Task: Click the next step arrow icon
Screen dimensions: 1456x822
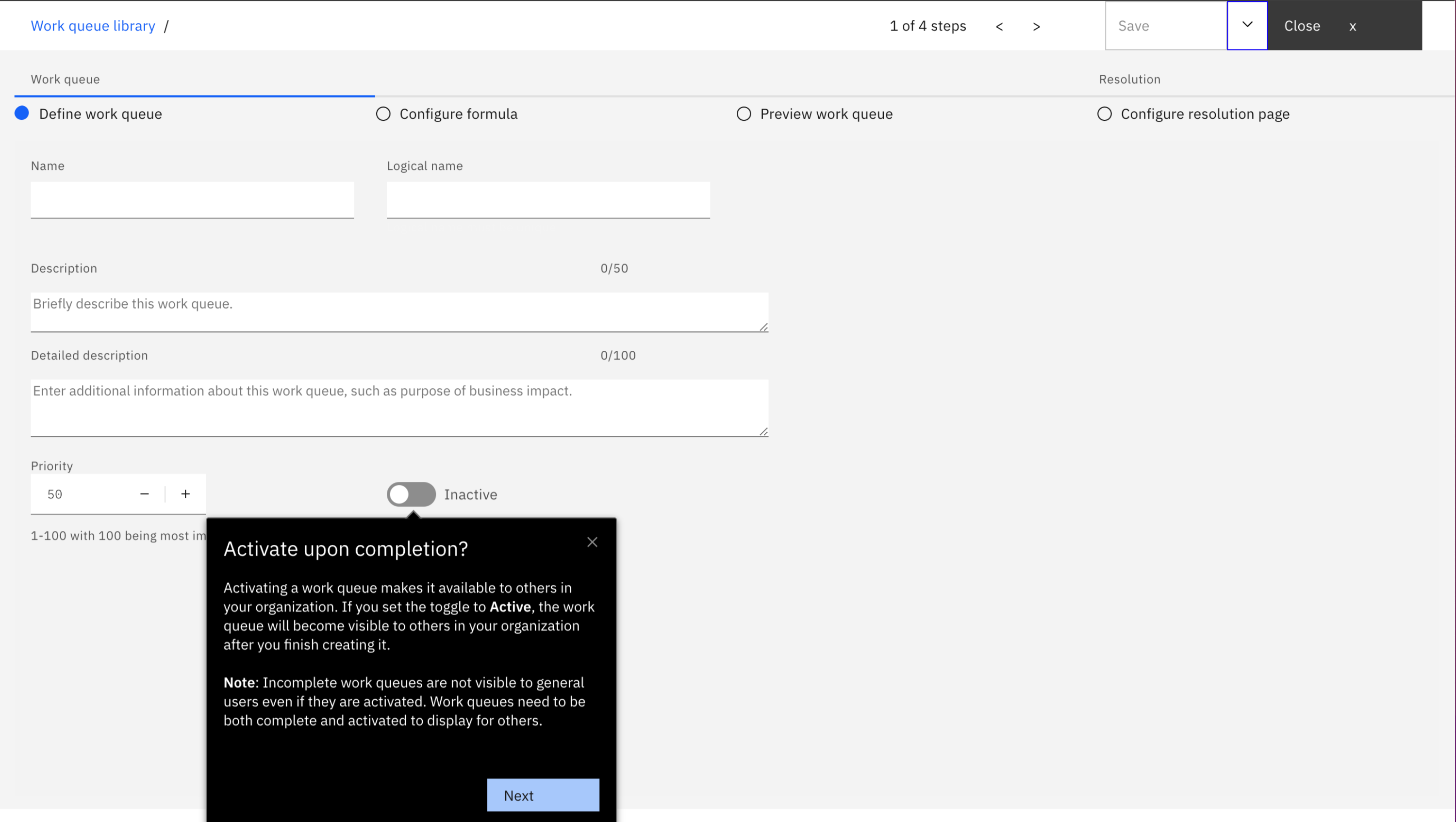Action: click(1036, 27)
